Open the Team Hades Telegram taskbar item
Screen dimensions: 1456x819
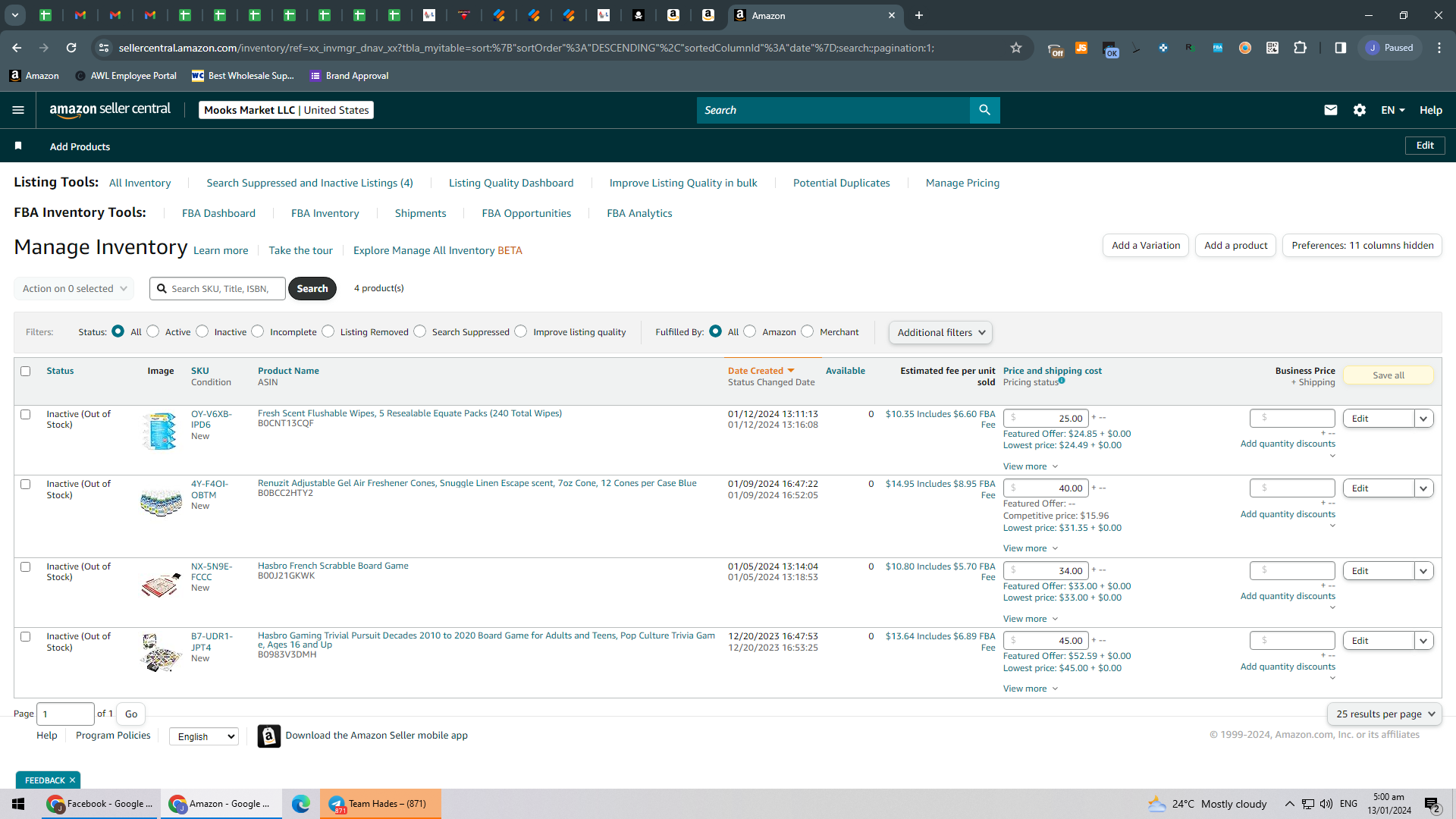coord(380,804)
